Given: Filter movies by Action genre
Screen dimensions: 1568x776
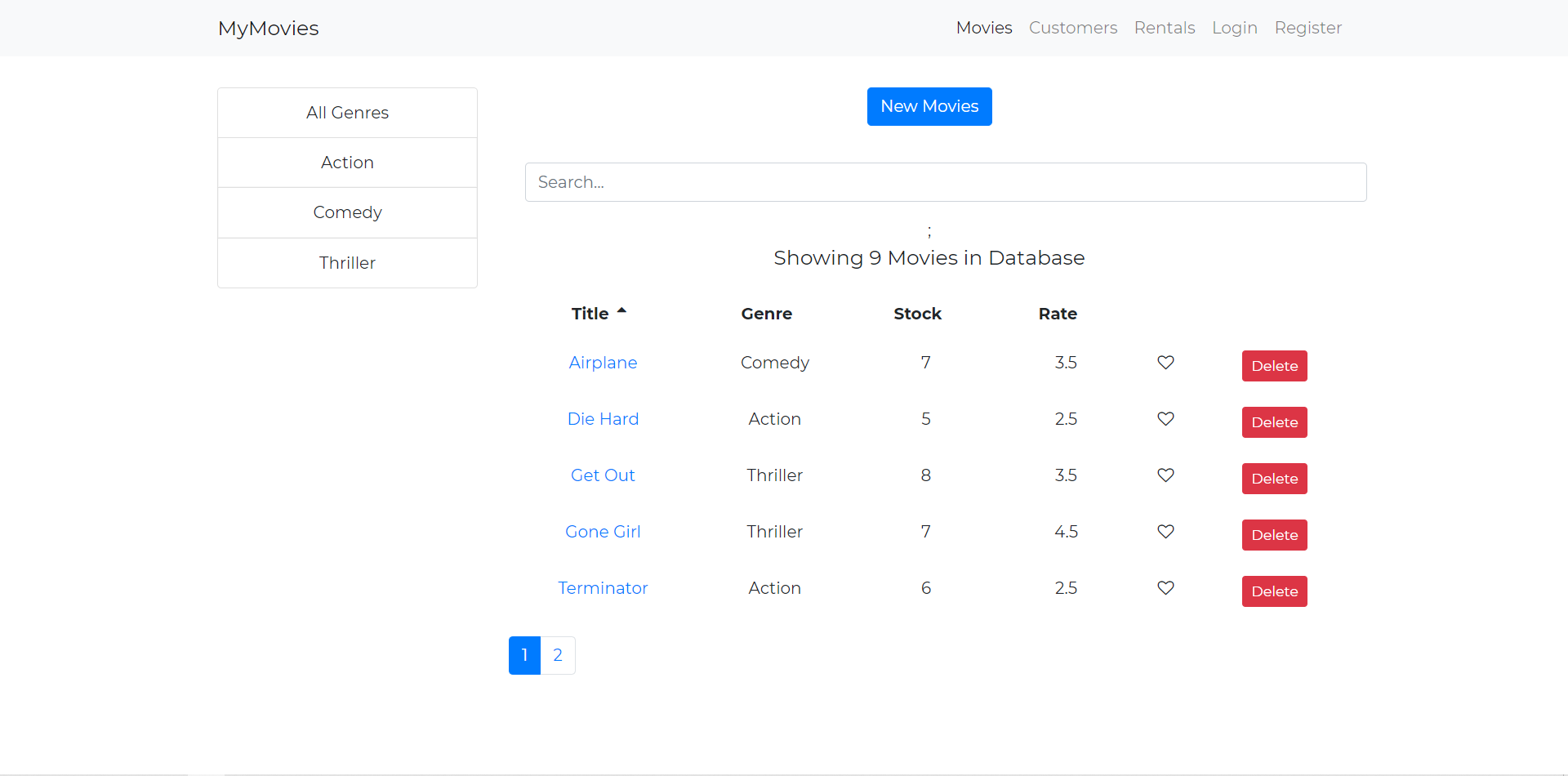Looking at the screenshot, I should pos(347,163).
